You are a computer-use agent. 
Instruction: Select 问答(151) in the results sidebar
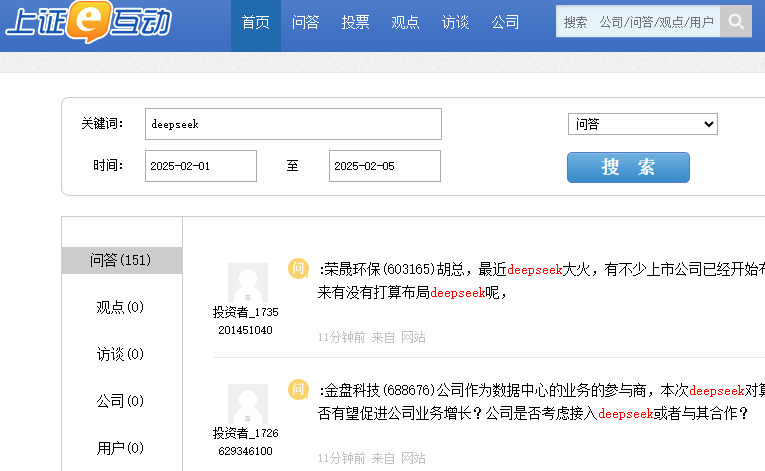coord(121,260)
